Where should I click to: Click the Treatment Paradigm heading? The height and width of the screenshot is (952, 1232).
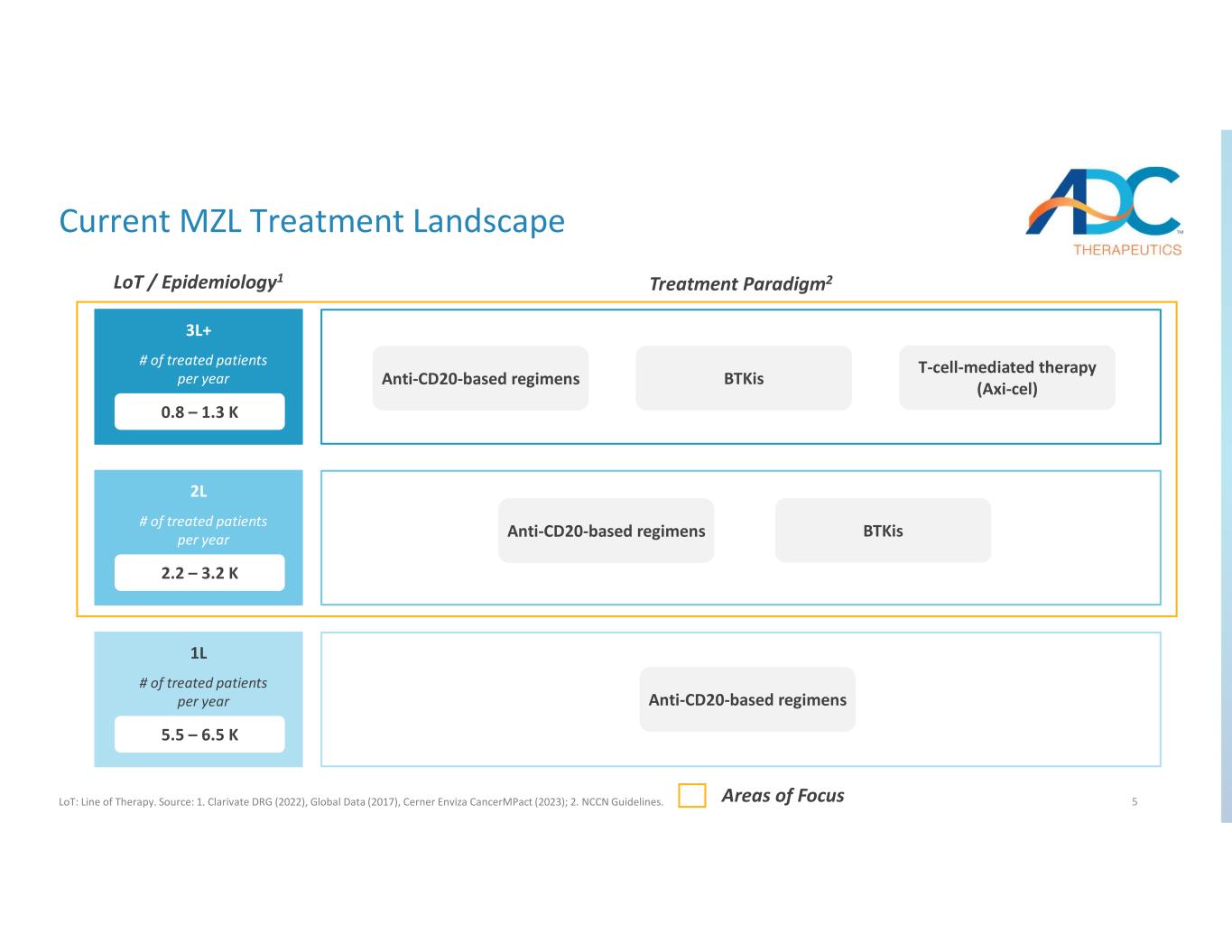click(740, 284)
